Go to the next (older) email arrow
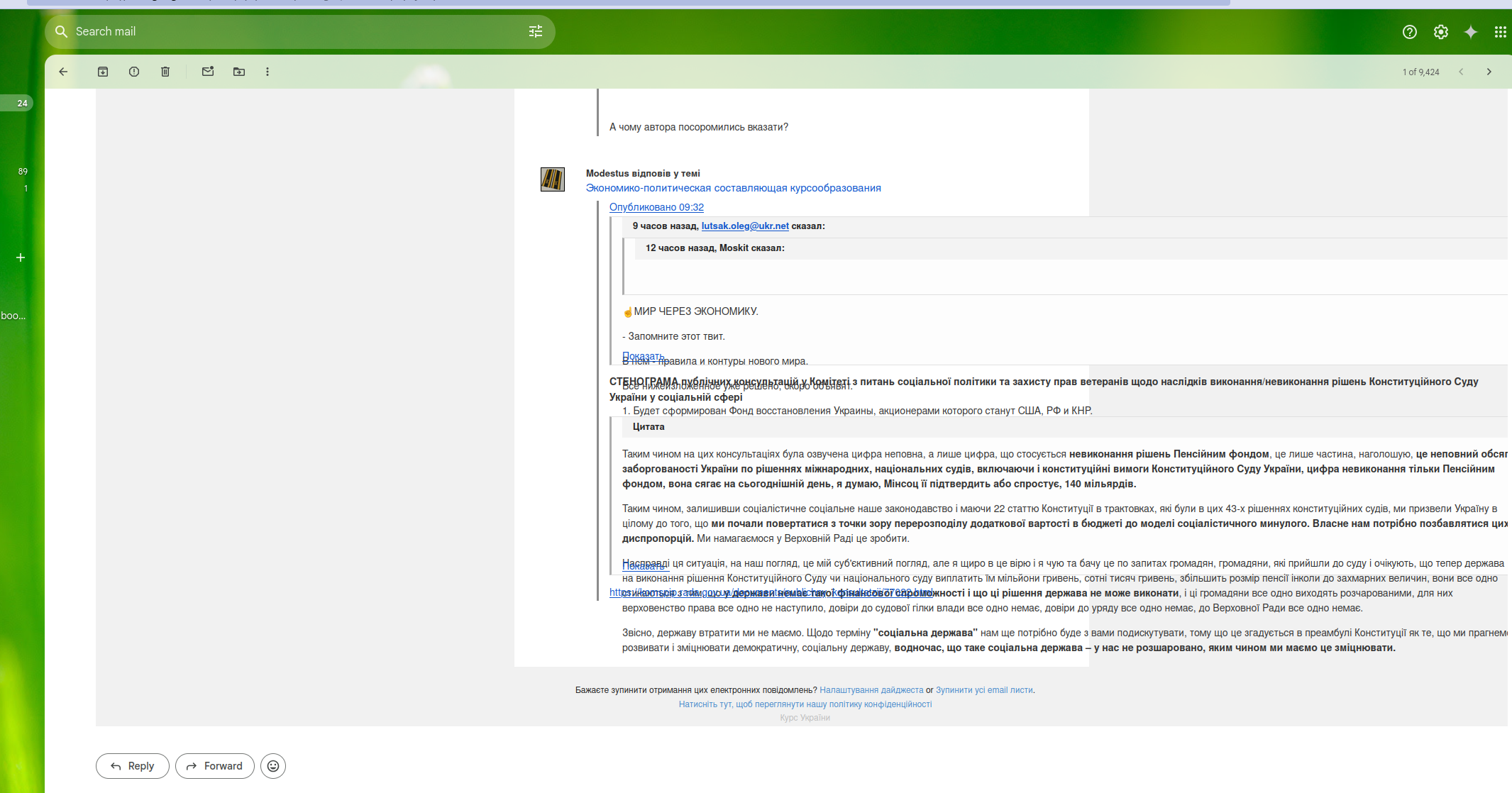The image size is (1512, 793). point(1489,72)
